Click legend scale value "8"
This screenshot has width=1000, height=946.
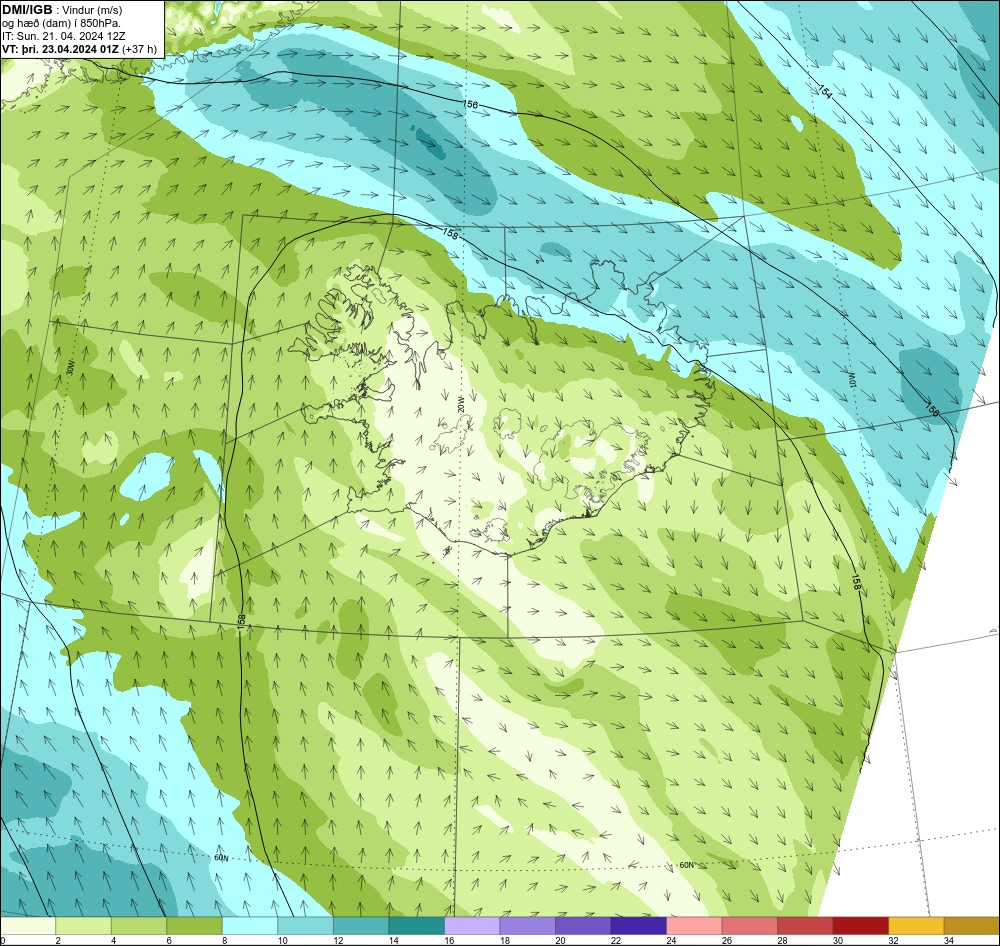(x=224, y=940)
